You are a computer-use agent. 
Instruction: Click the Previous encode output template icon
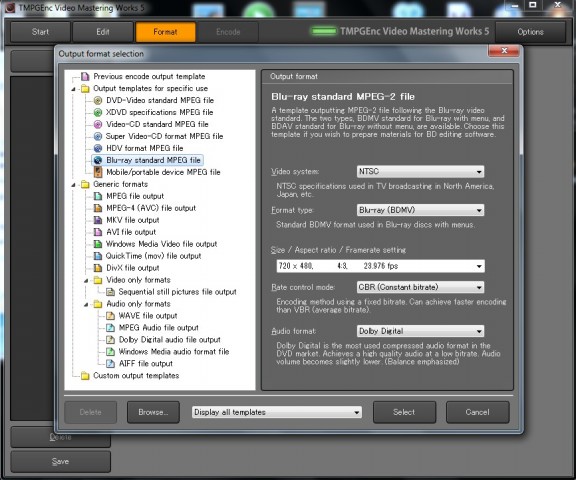click(x=85, y=76)
